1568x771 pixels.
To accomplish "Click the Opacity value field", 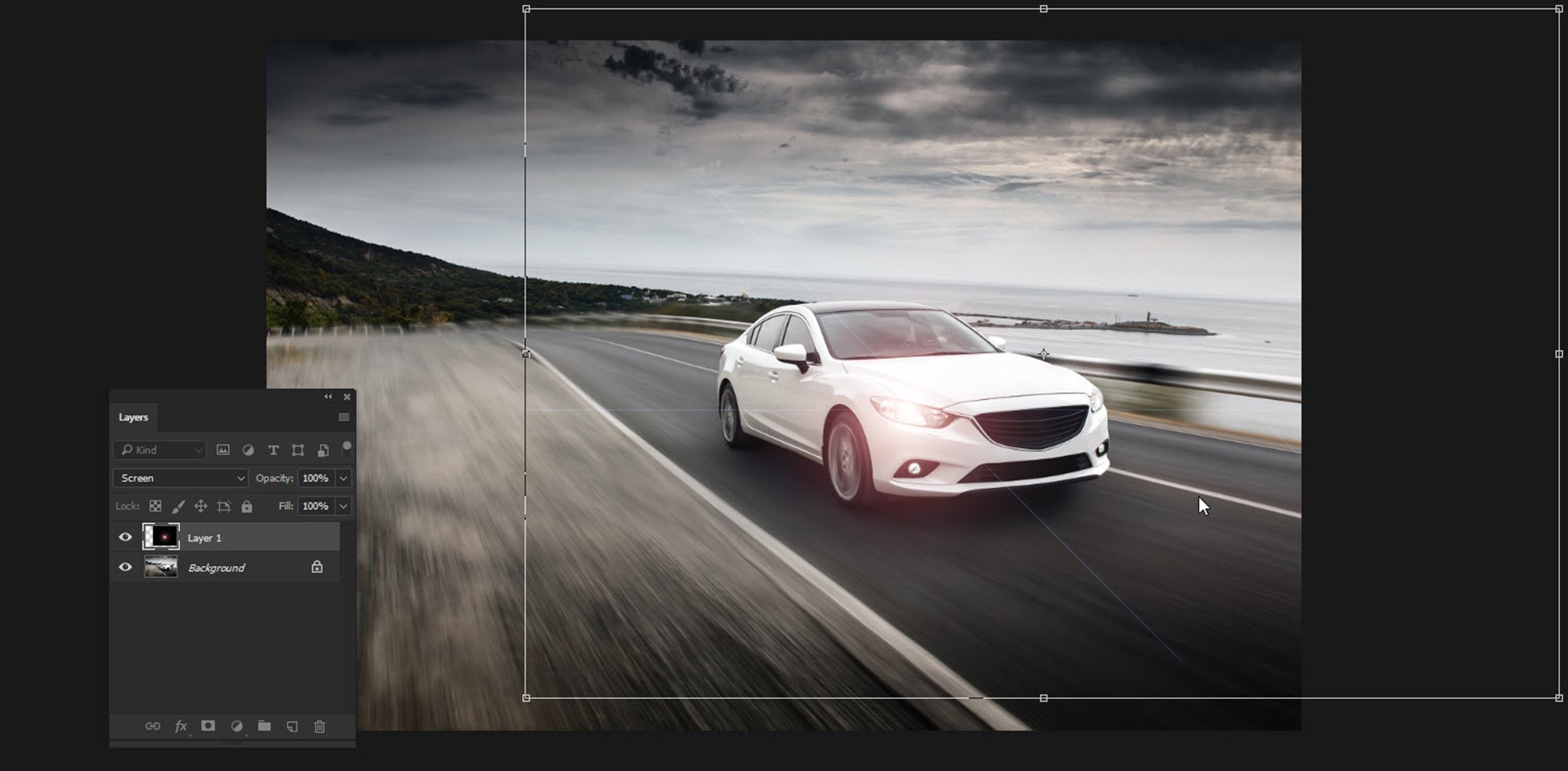I will point(316,478).
